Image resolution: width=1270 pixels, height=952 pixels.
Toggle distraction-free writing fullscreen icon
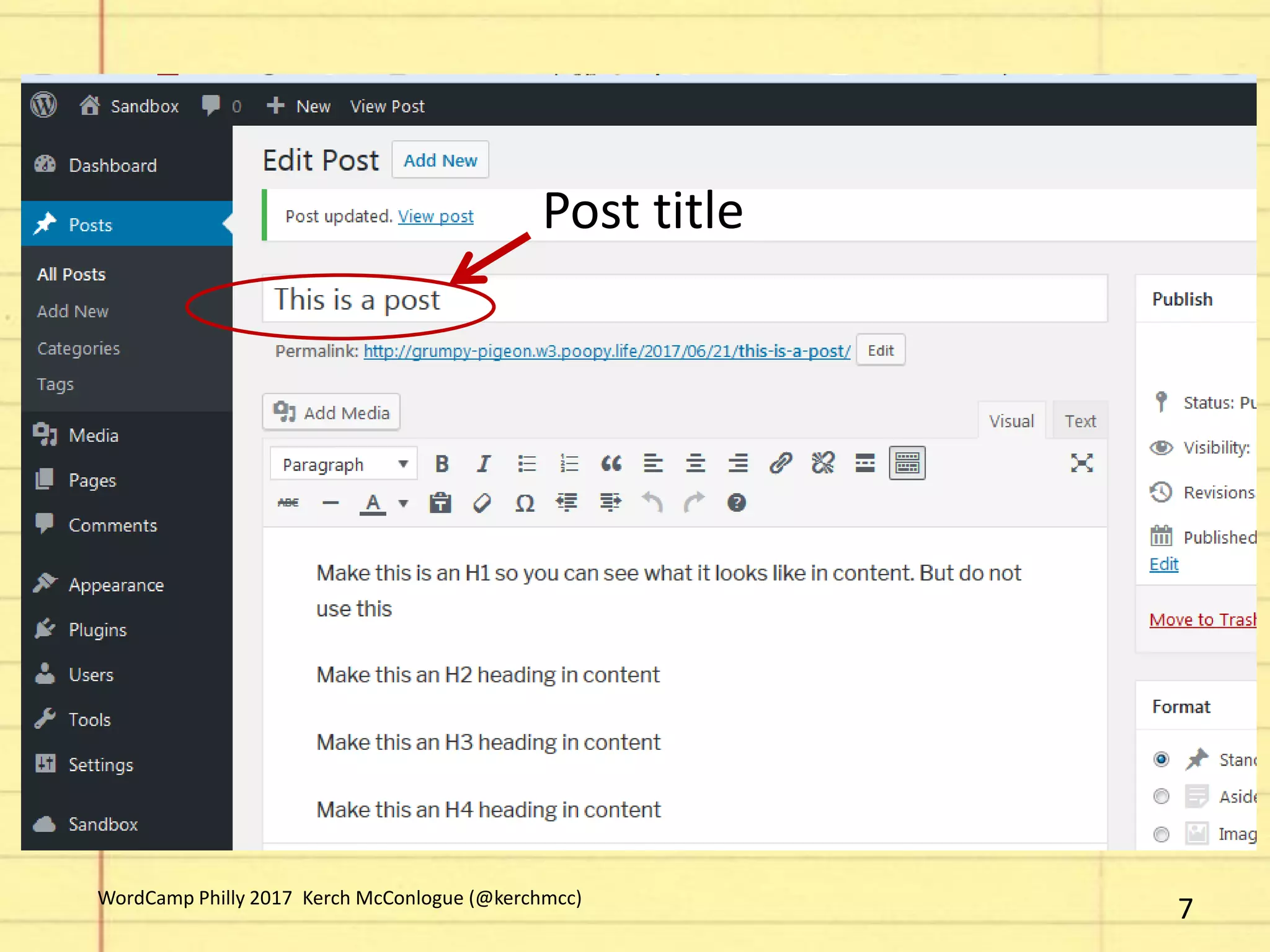click(x=1081, y=463)
